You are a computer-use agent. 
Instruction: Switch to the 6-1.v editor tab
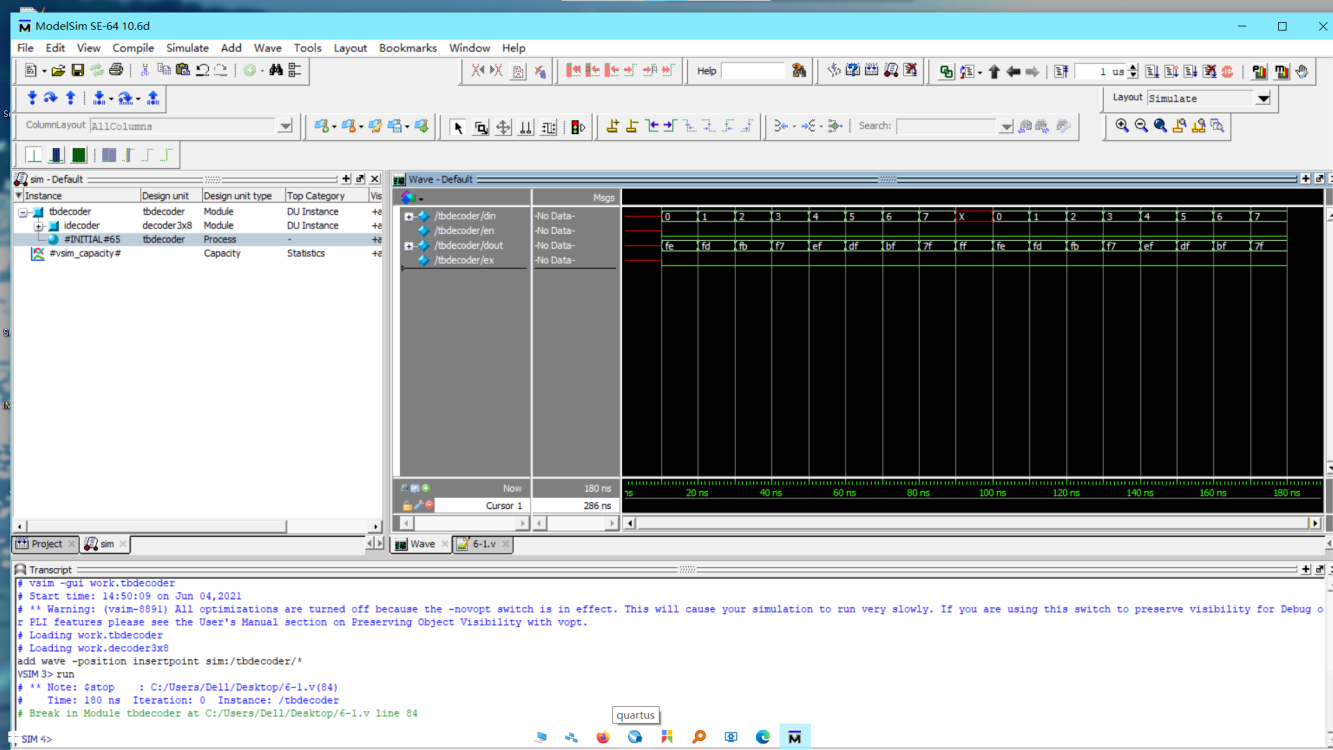(x=483, y=544)
